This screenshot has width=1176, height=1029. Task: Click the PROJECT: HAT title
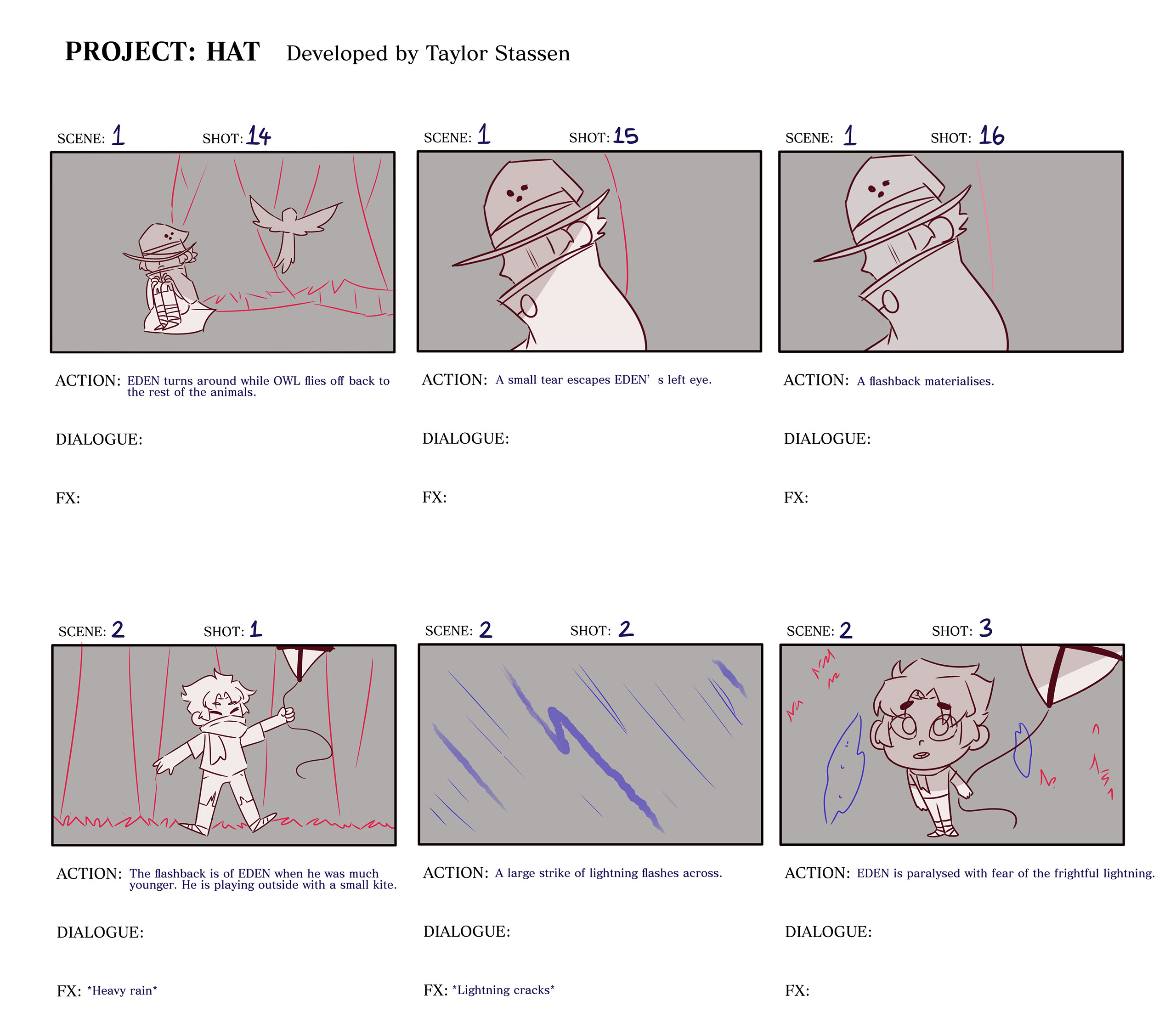point(163,51)
